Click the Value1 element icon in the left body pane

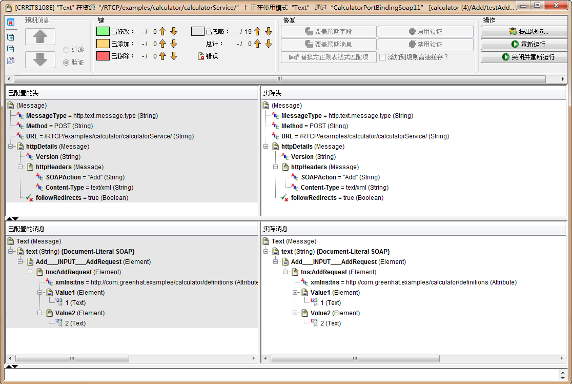50,292
